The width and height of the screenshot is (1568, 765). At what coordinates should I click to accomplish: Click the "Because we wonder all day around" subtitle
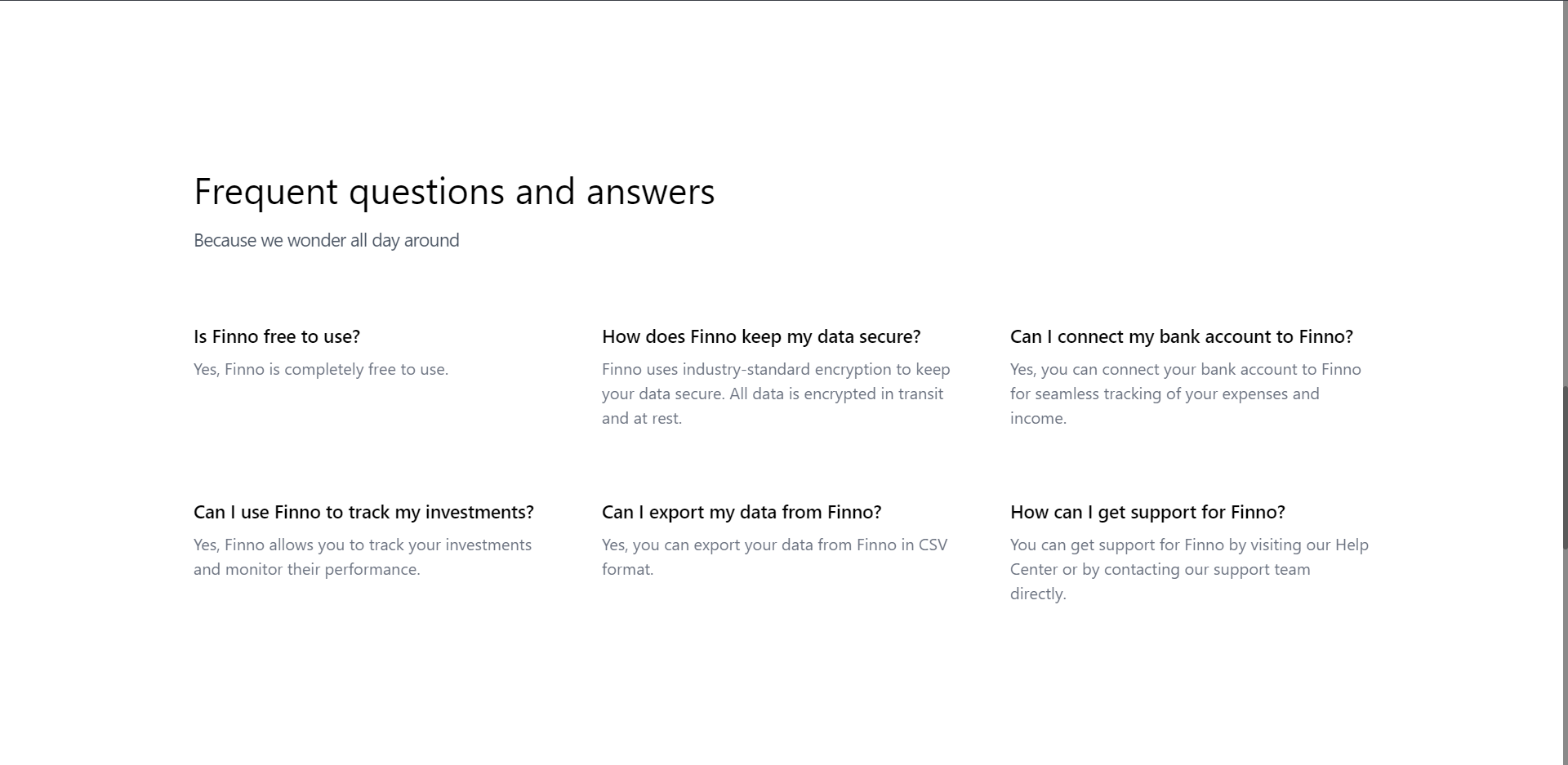tap(326, 241)
